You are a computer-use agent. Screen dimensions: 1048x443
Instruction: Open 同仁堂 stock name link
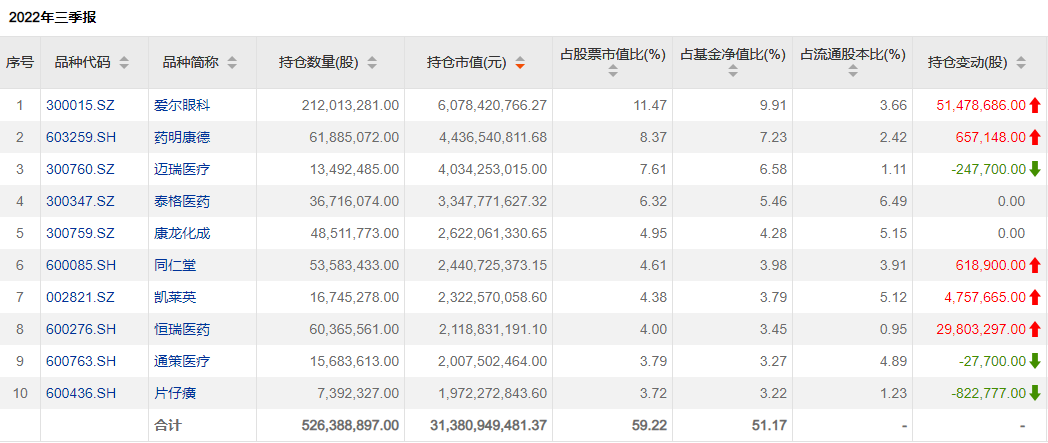point(175,265)
